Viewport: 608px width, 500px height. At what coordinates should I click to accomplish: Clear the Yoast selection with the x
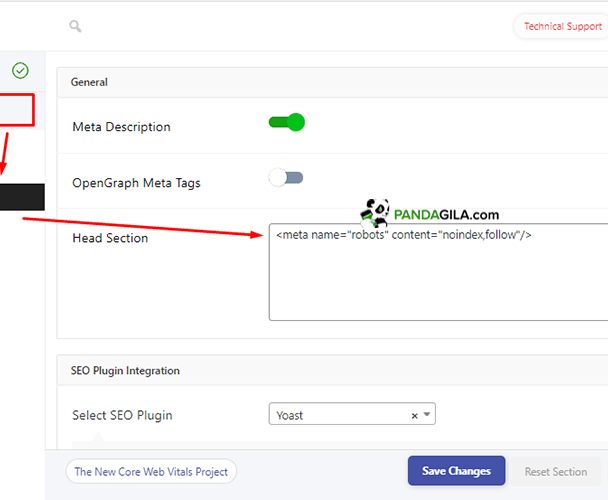(414, 415)
